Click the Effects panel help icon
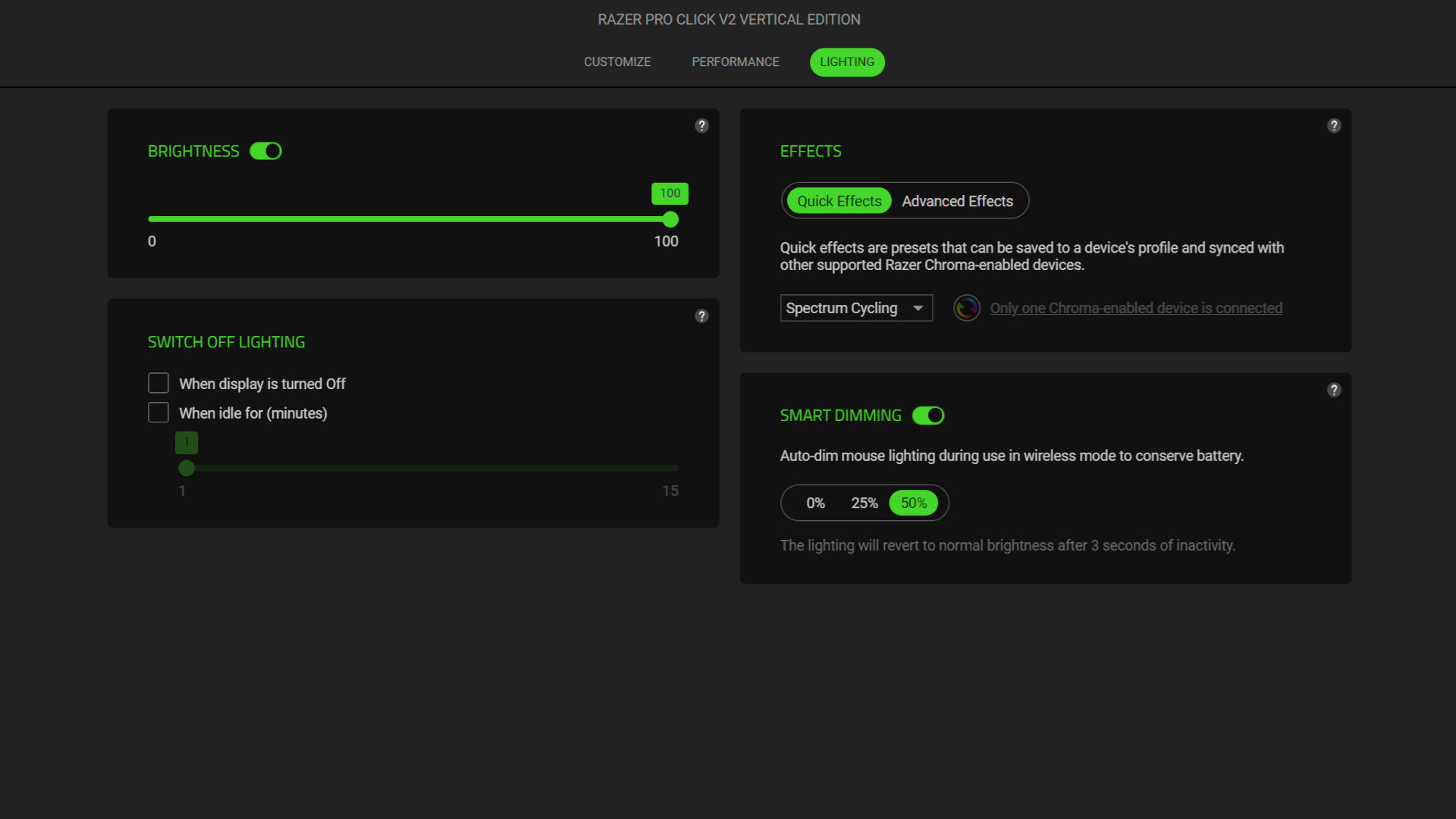1456x819 pixels. click(x=1334, y=126)
